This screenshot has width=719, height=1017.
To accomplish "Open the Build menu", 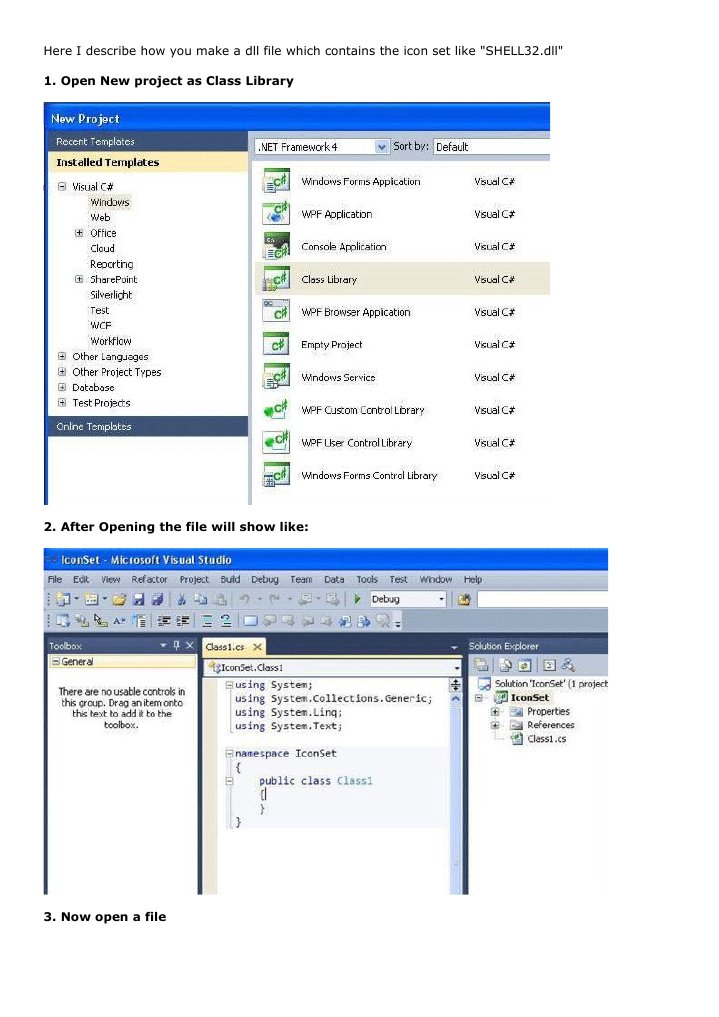I will click(x=230, y=579).
